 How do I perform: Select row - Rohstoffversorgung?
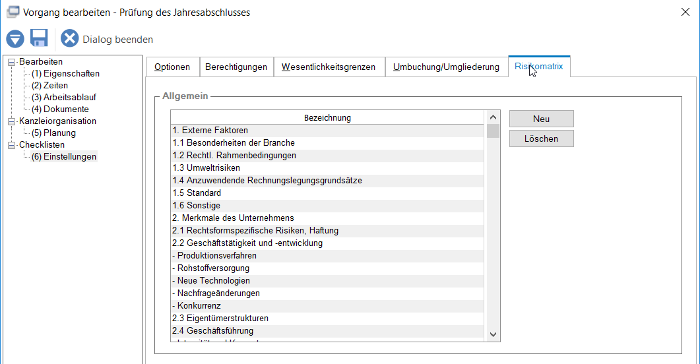pos(327,268)
